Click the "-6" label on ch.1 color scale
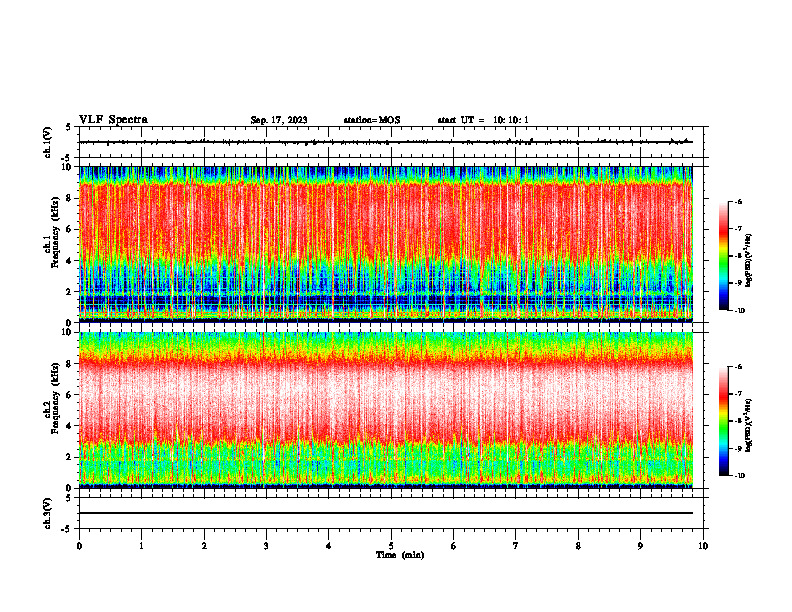This screenshot has width=792, height=612. click(738, 201)
